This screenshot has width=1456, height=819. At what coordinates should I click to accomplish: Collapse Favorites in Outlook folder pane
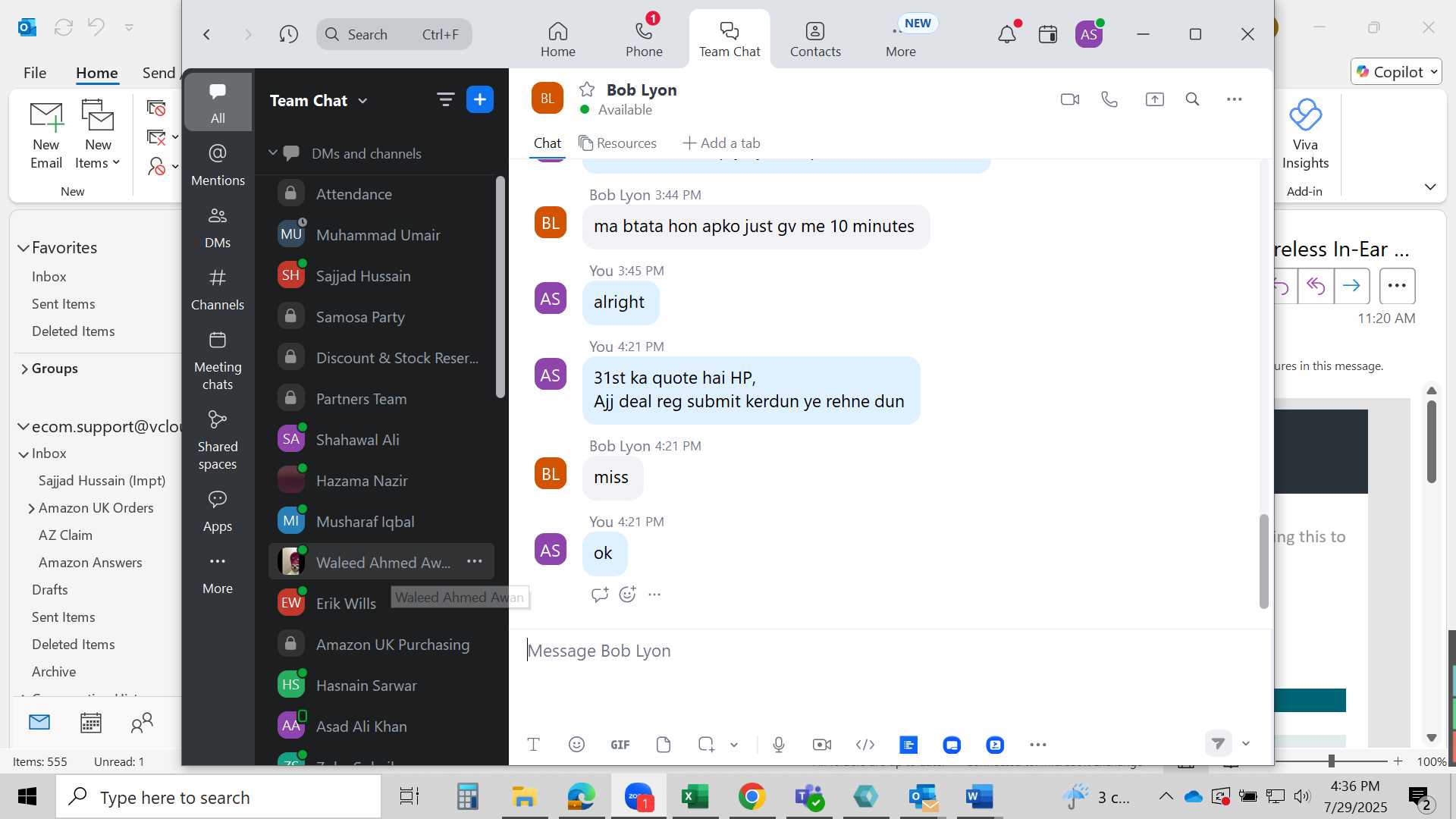pyautogui.click(x=24, y=248)
